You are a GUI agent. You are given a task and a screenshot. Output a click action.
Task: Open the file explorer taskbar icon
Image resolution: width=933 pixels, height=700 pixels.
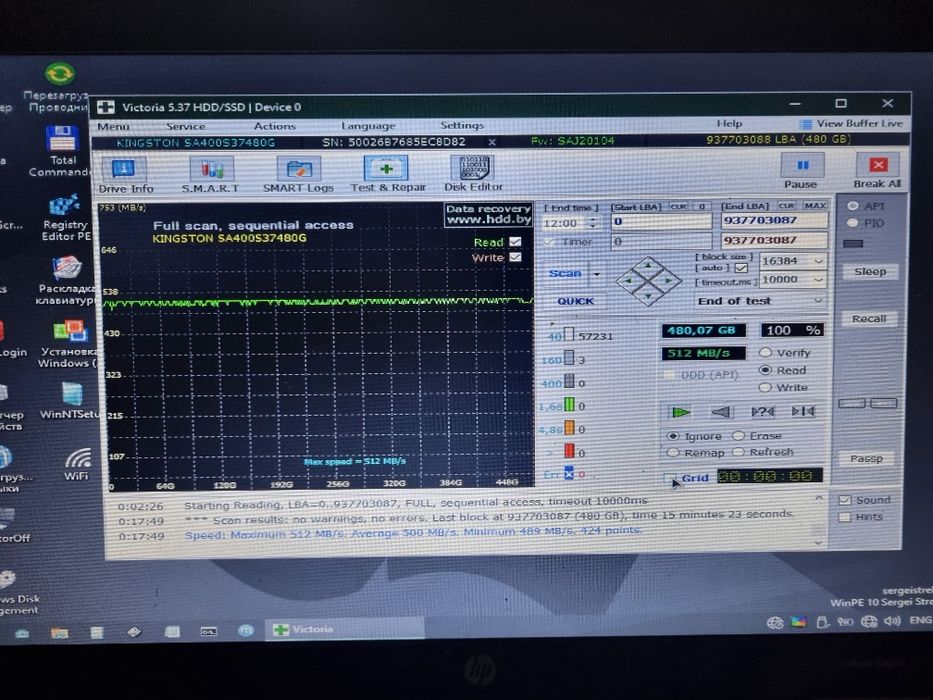pyautogui.click(x=59, y=632)
